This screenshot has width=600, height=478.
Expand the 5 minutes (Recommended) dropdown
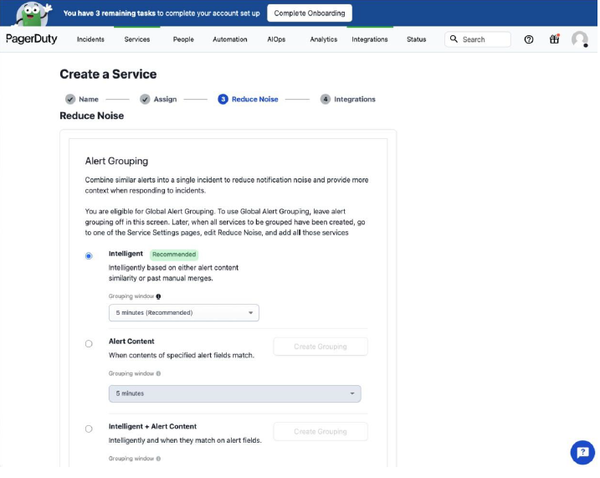[x=184, y=313]
